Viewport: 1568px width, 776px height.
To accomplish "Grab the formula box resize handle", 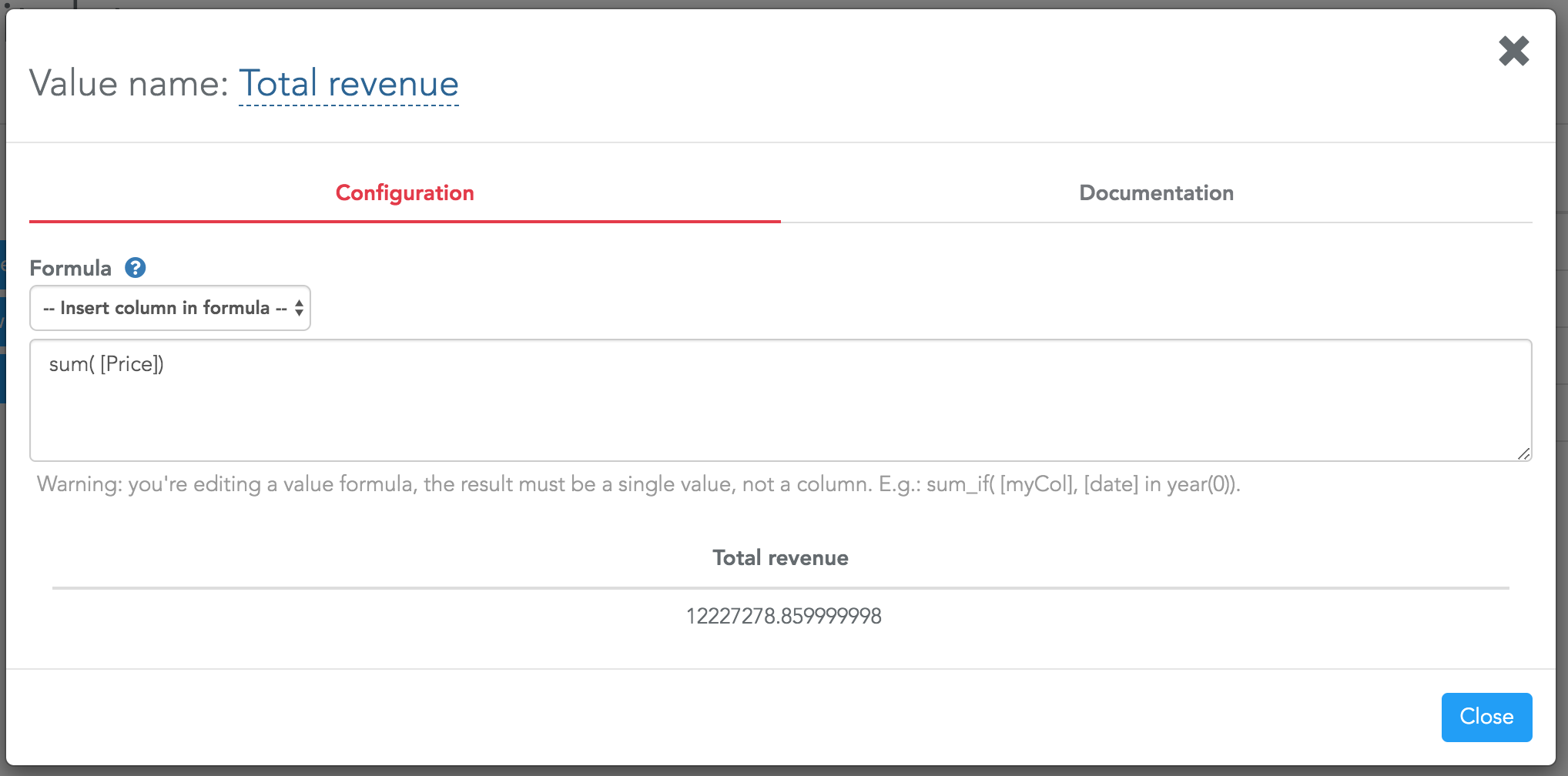I will (1523, 453).
